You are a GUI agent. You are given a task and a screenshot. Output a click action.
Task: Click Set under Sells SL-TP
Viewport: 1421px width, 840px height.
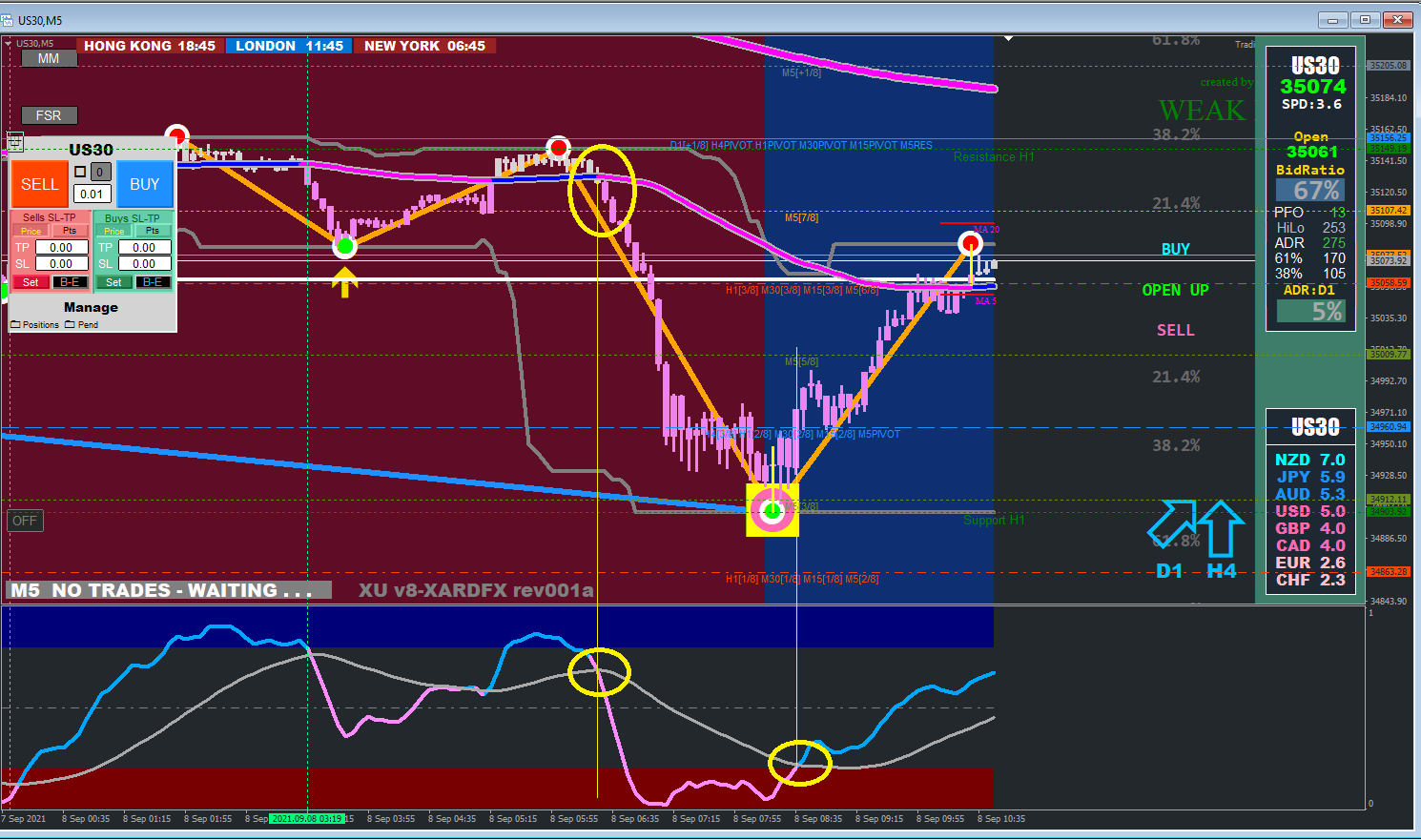[31, 282]
